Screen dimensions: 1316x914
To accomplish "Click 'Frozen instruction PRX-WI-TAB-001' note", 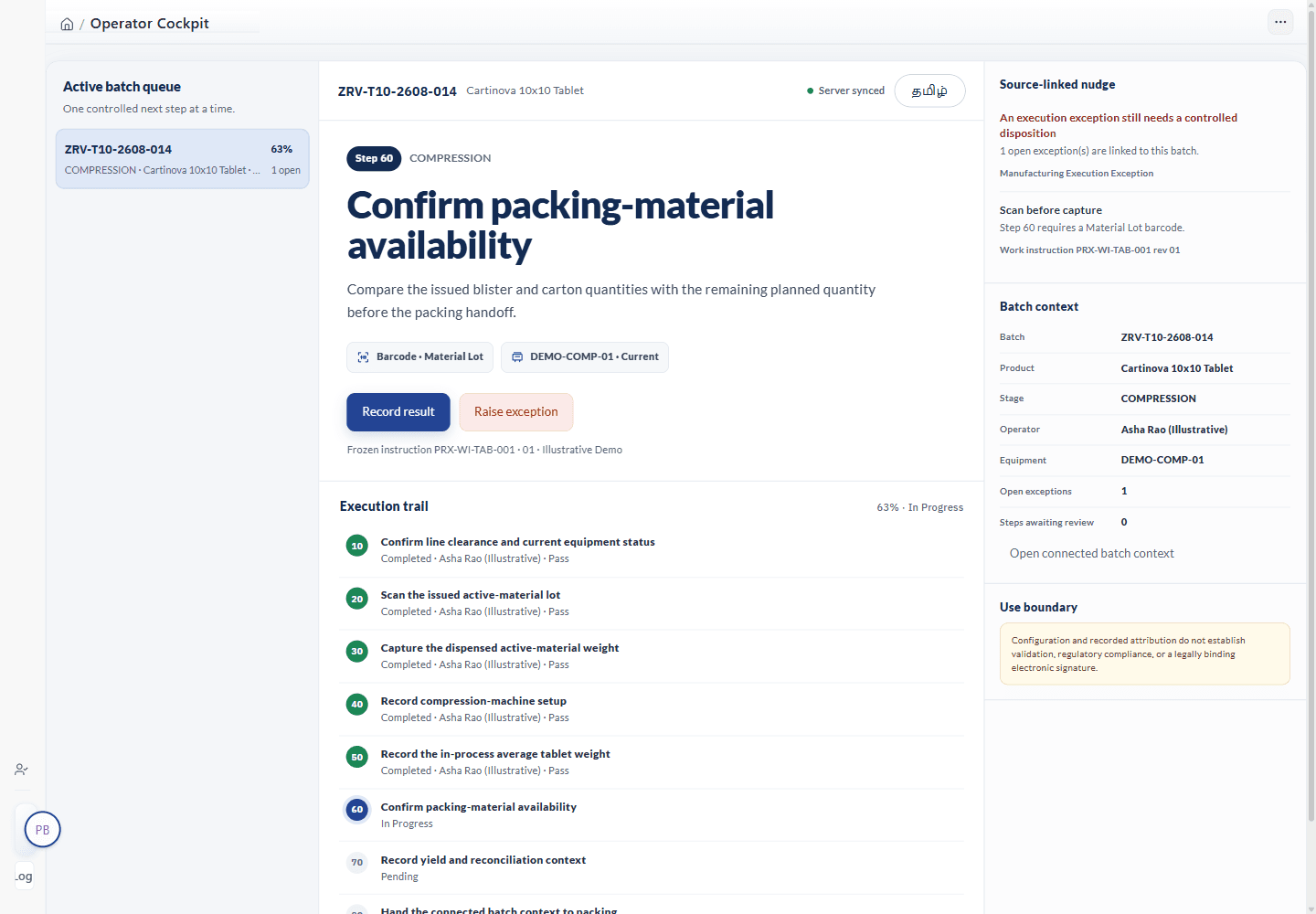I will tap(484, 450).
